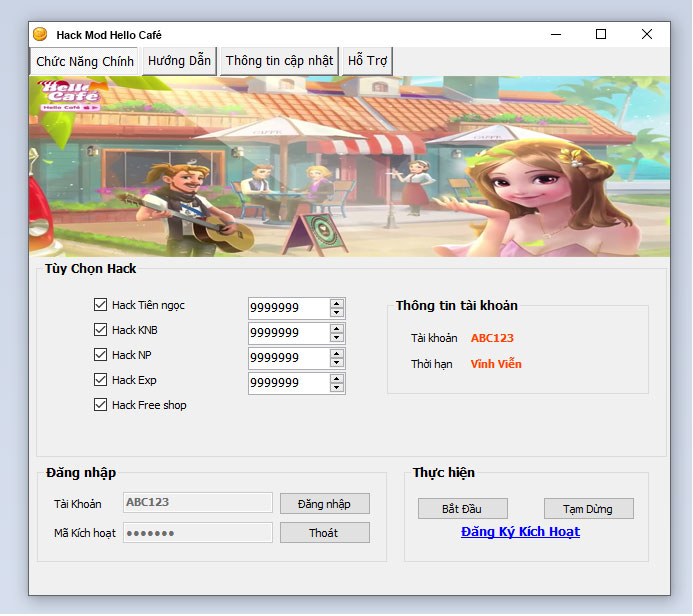693x616 pixels.
Task: Uncheck the Hack KNB checkbox
Action: 100,330
